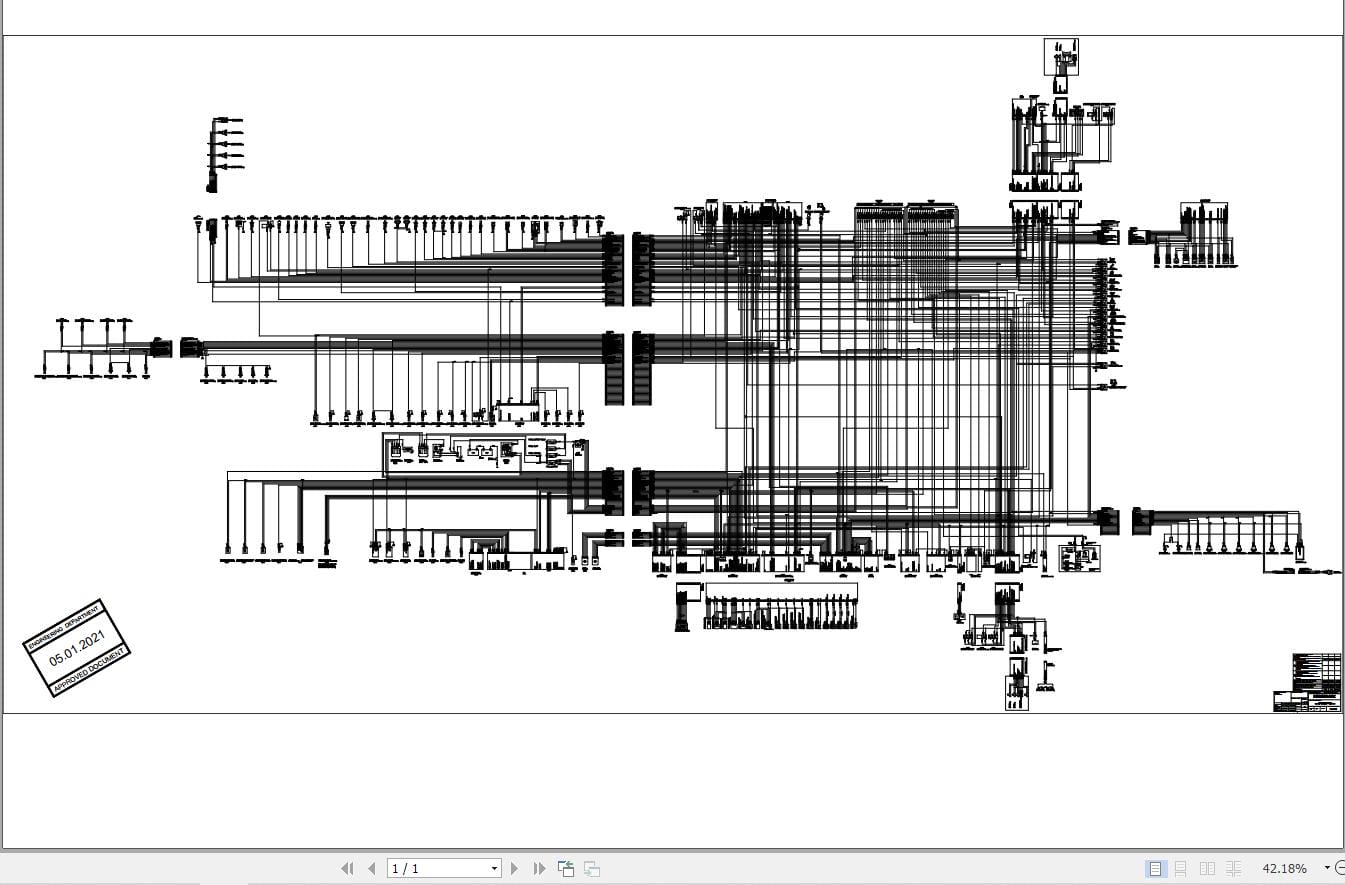Screen dimensions: 1345x885
Task: Open the zoom level dropdown
Action: [1327, 868]
